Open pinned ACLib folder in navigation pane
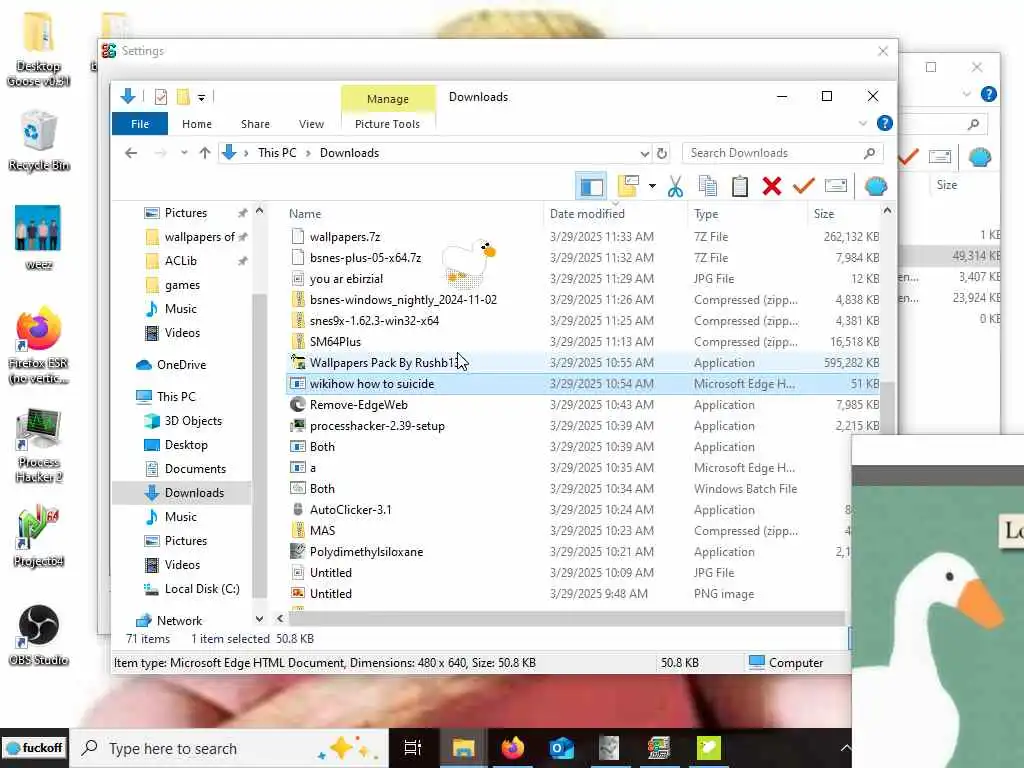The width and height of the screenshot is (1024, 768). (x=180, y=261)
